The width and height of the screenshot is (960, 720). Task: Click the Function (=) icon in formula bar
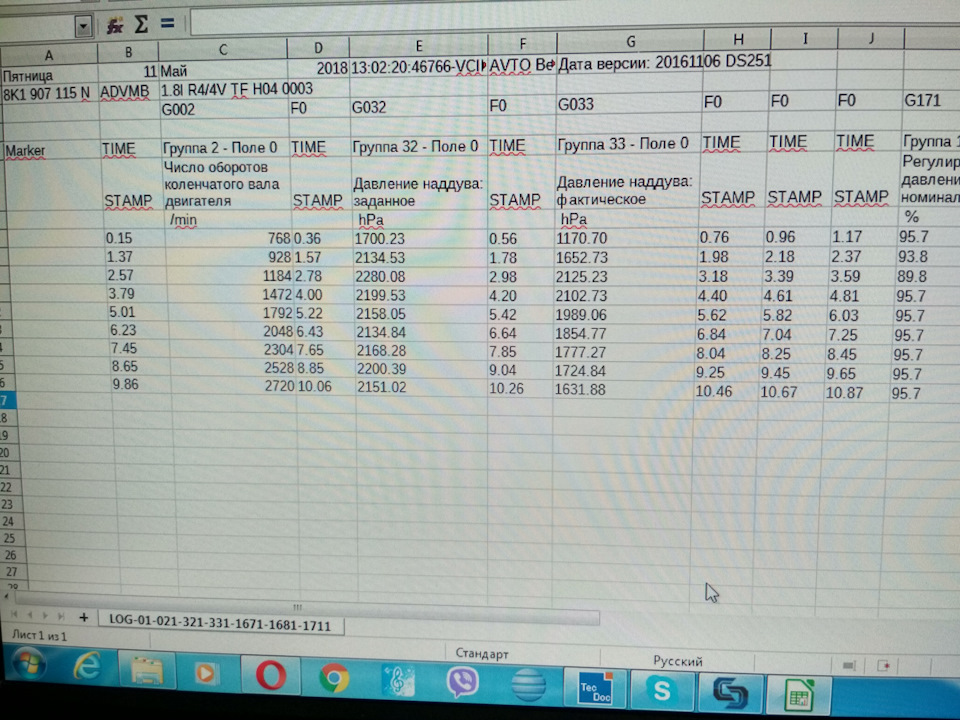167,24
